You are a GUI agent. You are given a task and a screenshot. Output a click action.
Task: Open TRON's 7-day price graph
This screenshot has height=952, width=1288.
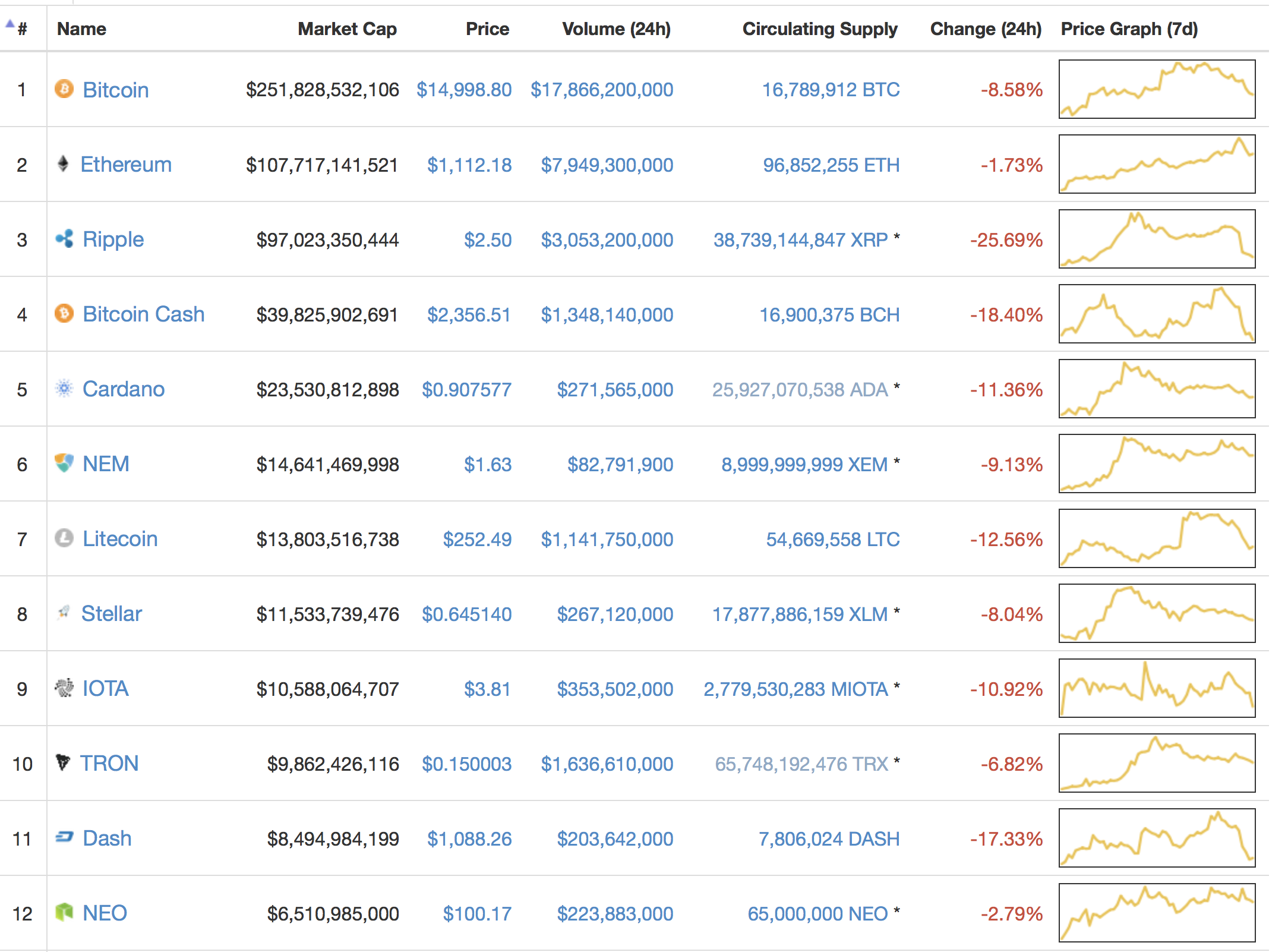coord(1157,763)
